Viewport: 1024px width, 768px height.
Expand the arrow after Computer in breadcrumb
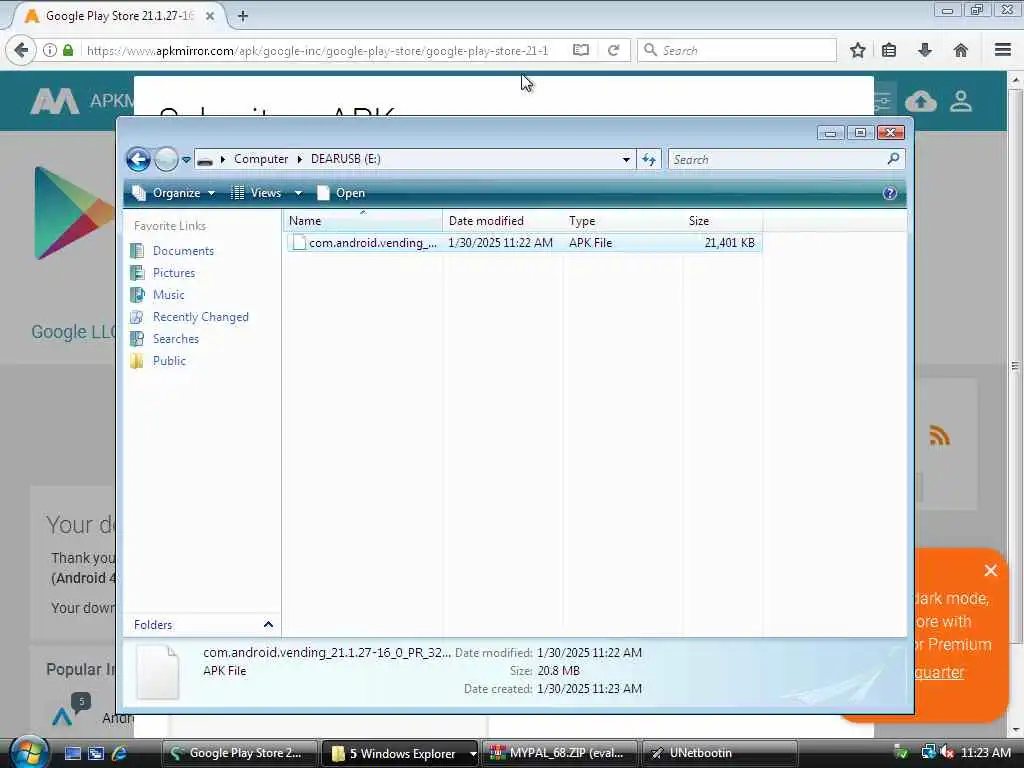click(300, 159)
